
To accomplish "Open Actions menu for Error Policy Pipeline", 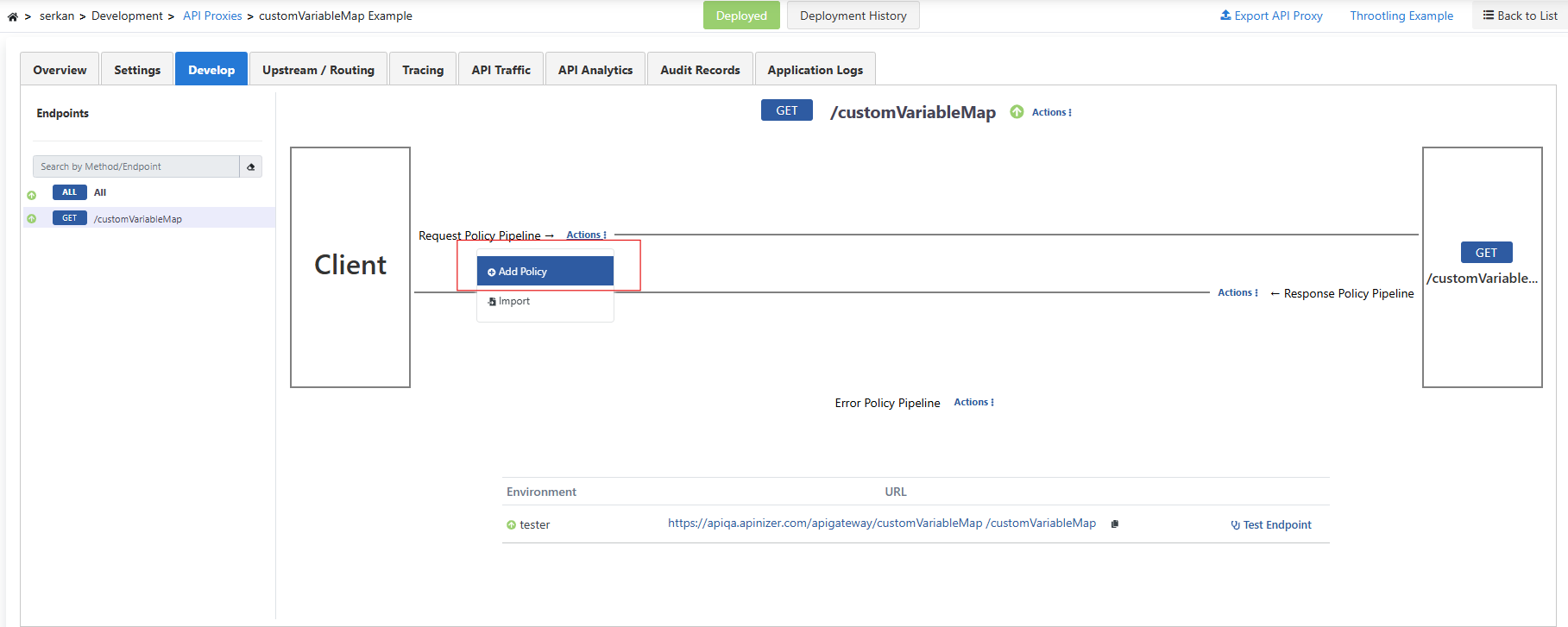I will tap(973, 403).
